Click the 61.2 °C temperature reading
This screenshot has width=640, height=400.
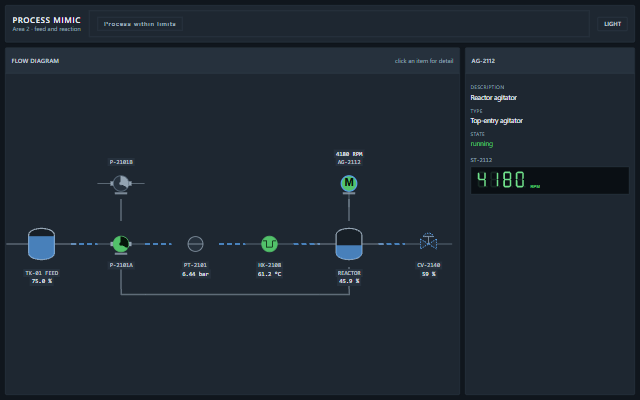269,274
